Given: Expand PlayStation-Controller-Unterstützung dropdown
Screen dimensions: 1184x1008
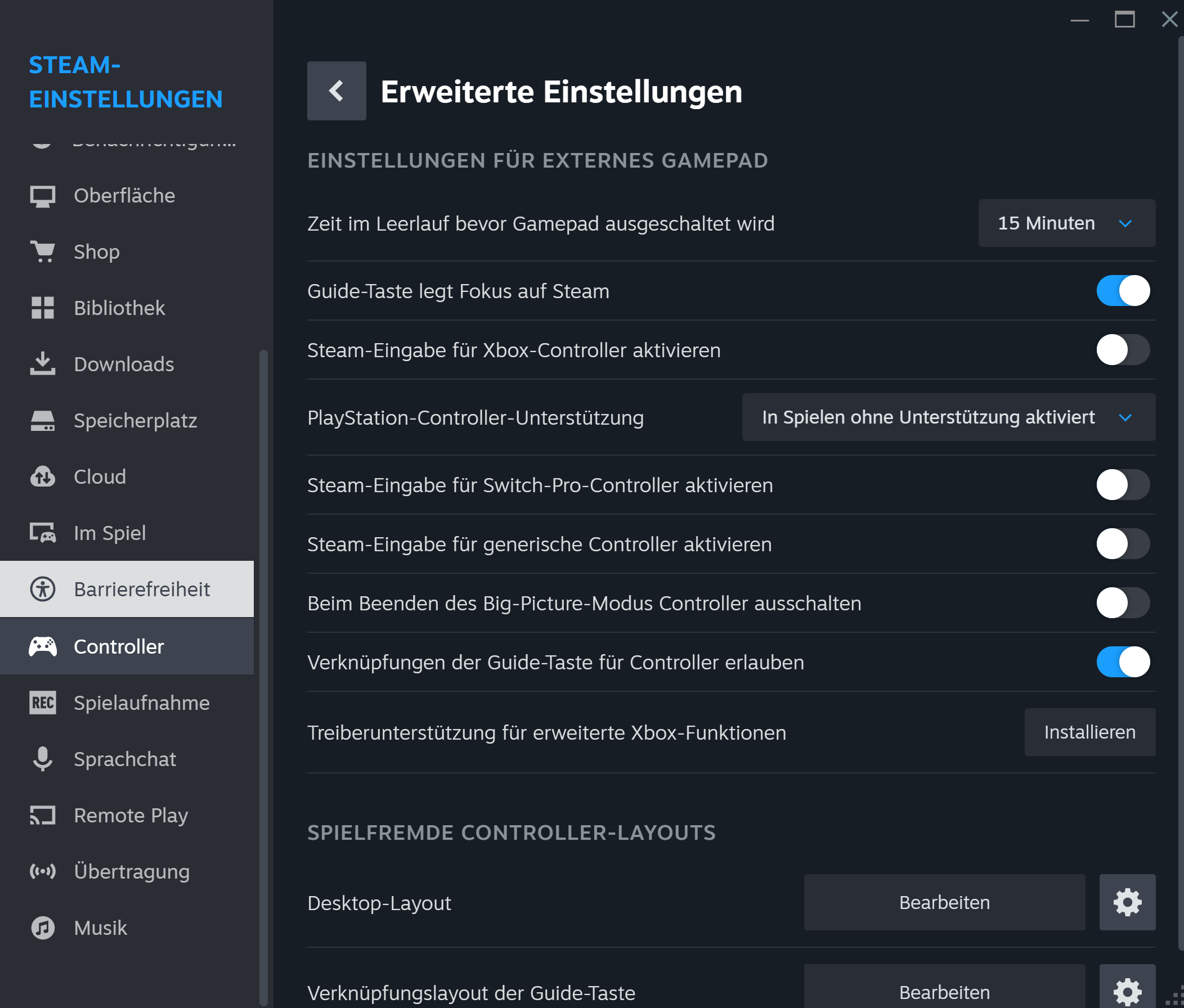Looking at the screenshot, I should [949, 417].
